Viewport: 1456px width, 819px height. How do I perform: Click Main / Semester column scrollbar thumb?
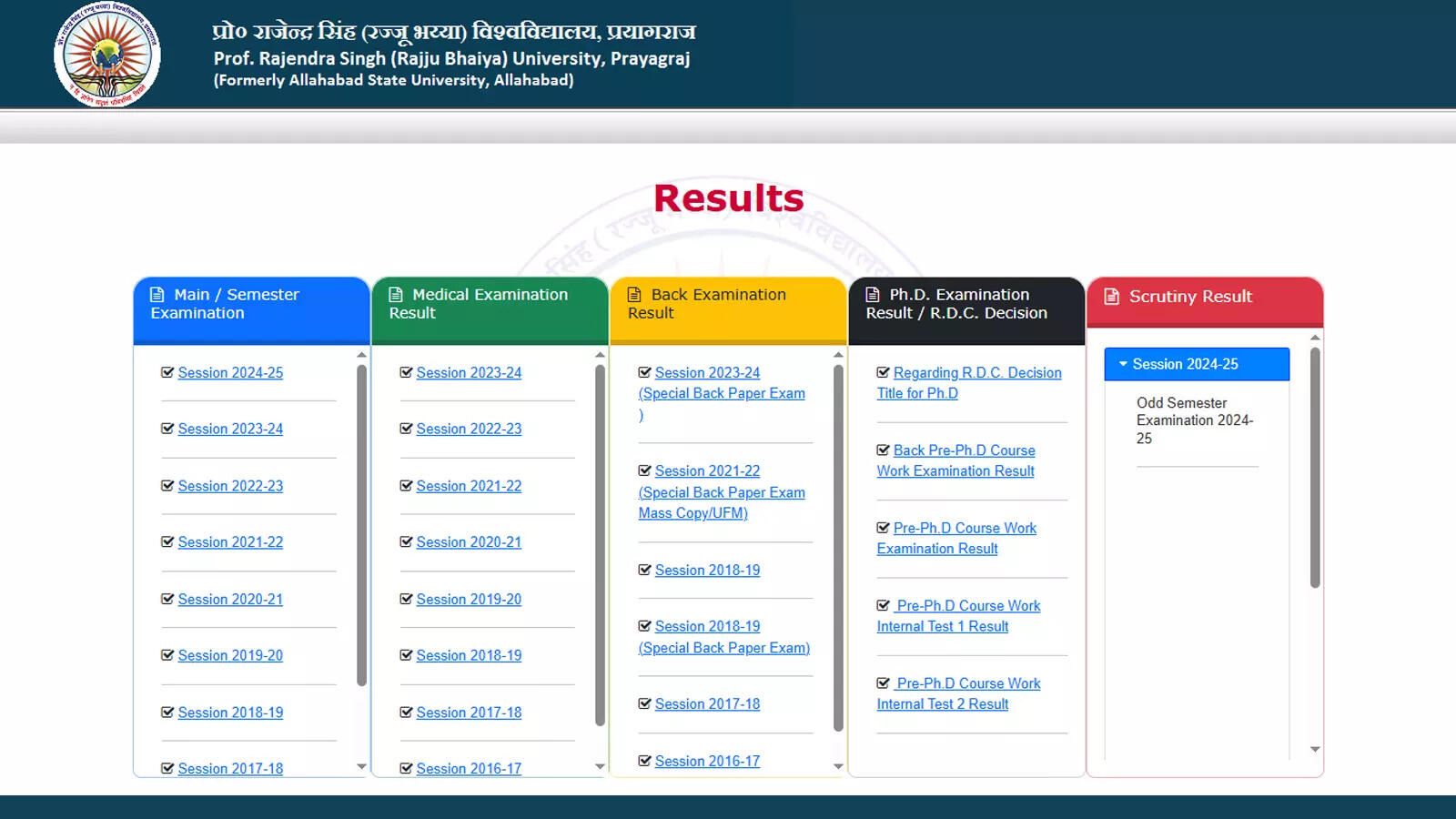(x=361, y=525)
